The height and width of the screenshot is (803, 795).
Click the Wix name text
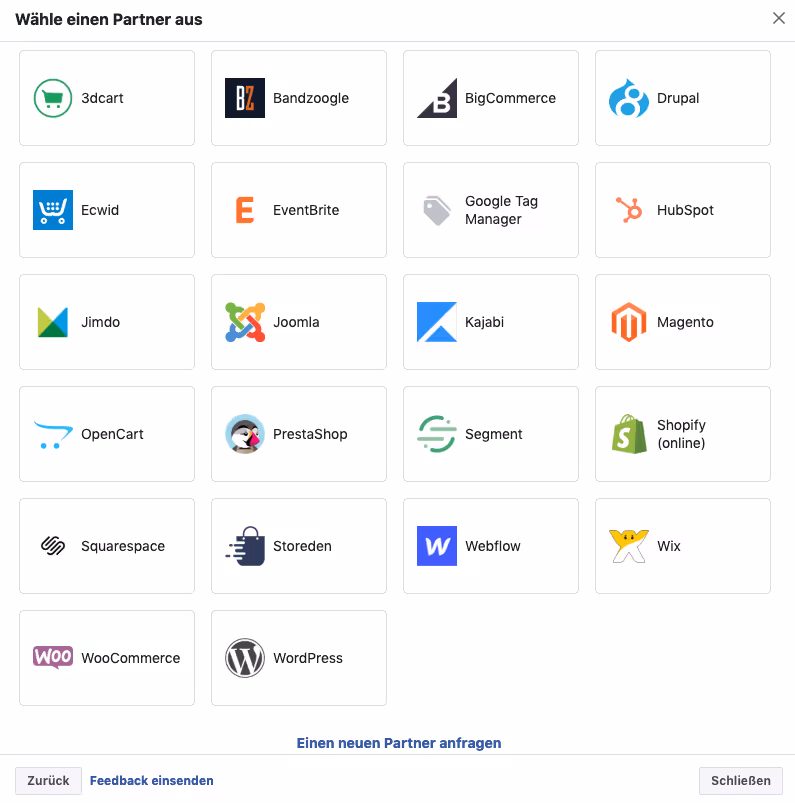tap(669, 546)
